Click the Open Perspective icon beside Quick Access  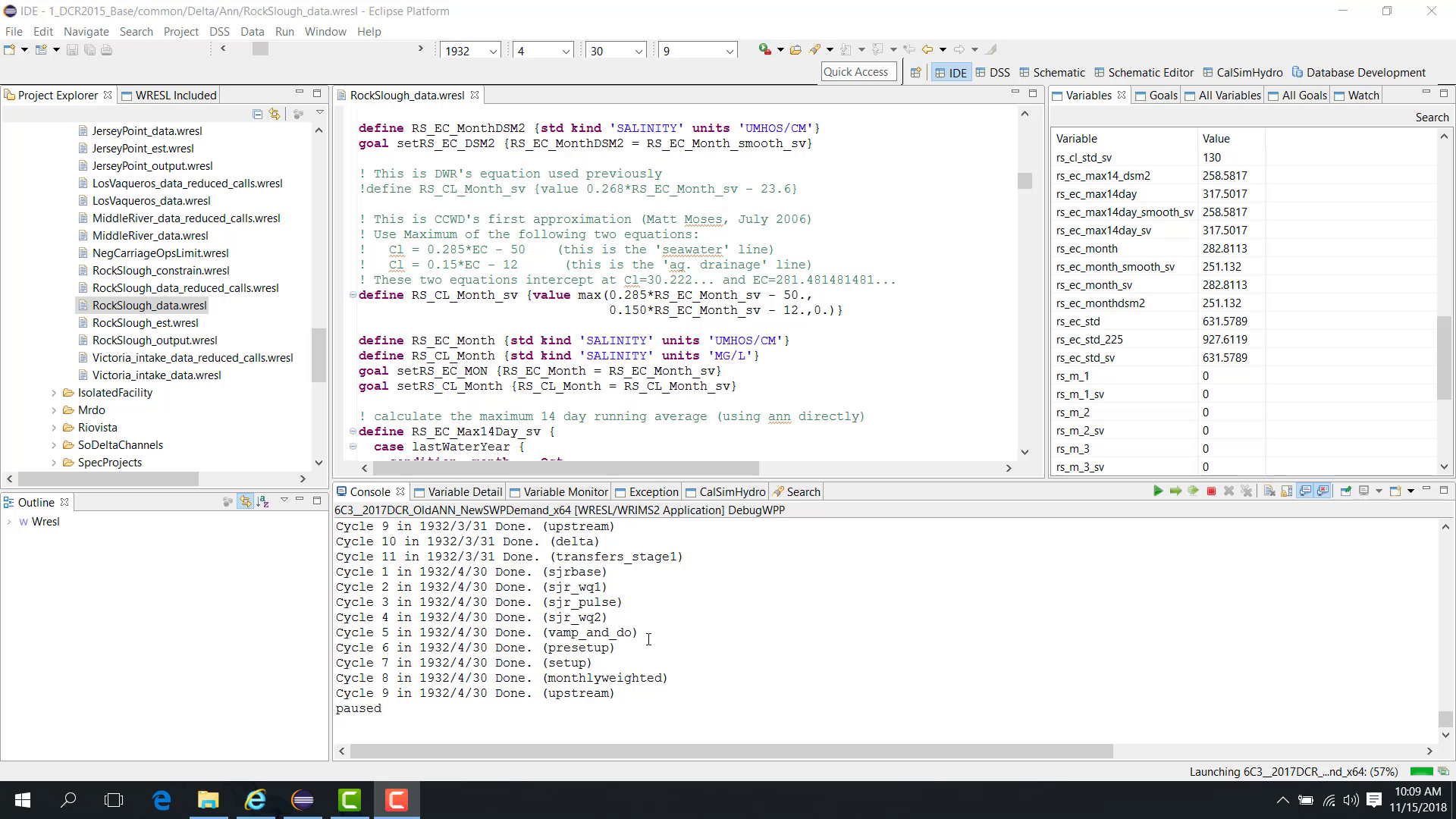[x=916, y=73]
